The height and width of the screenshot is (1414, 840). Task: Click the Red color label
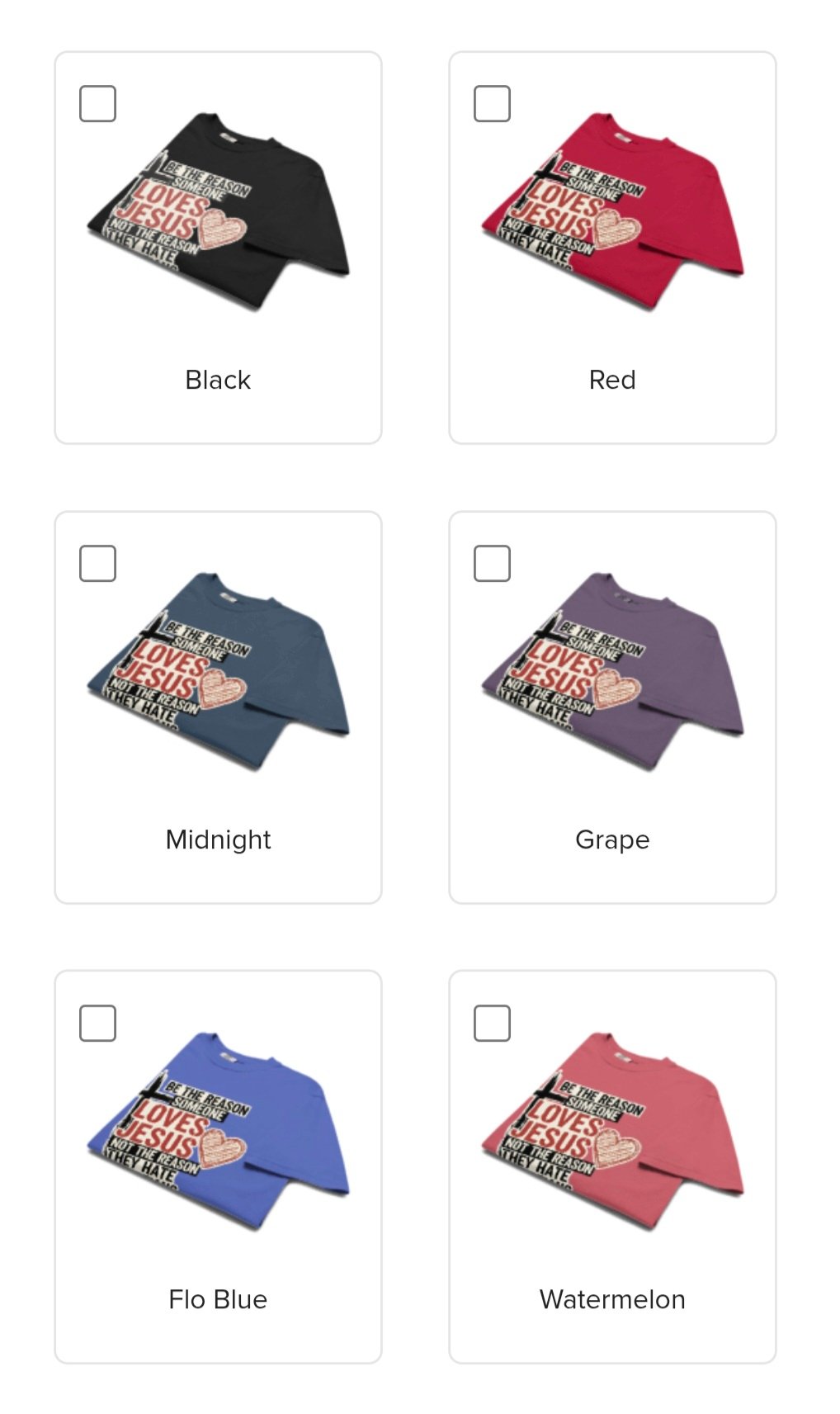[x=612, y=380]
